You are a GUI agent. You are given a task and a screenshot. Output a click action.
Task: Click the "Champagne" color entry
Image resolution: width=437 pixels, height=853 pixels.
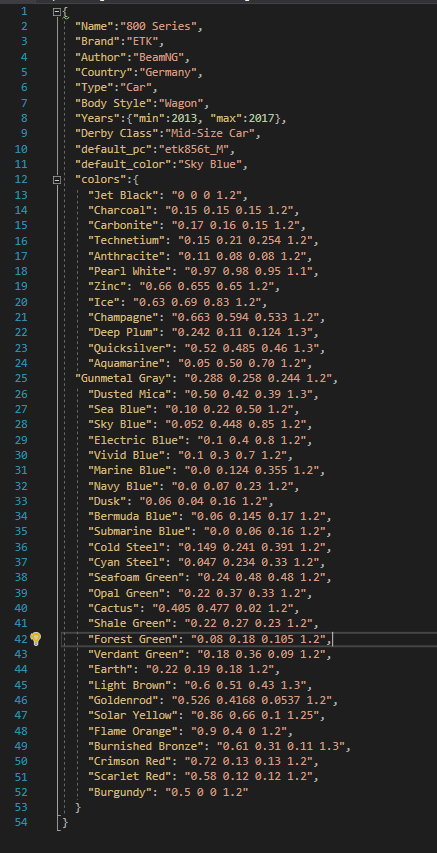coord(206,317)
